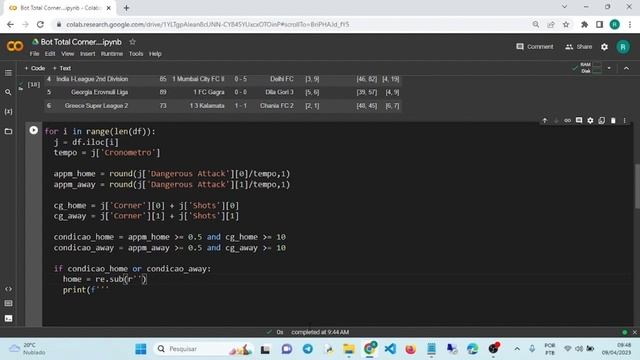Open the Insert menu

point(87,54)
